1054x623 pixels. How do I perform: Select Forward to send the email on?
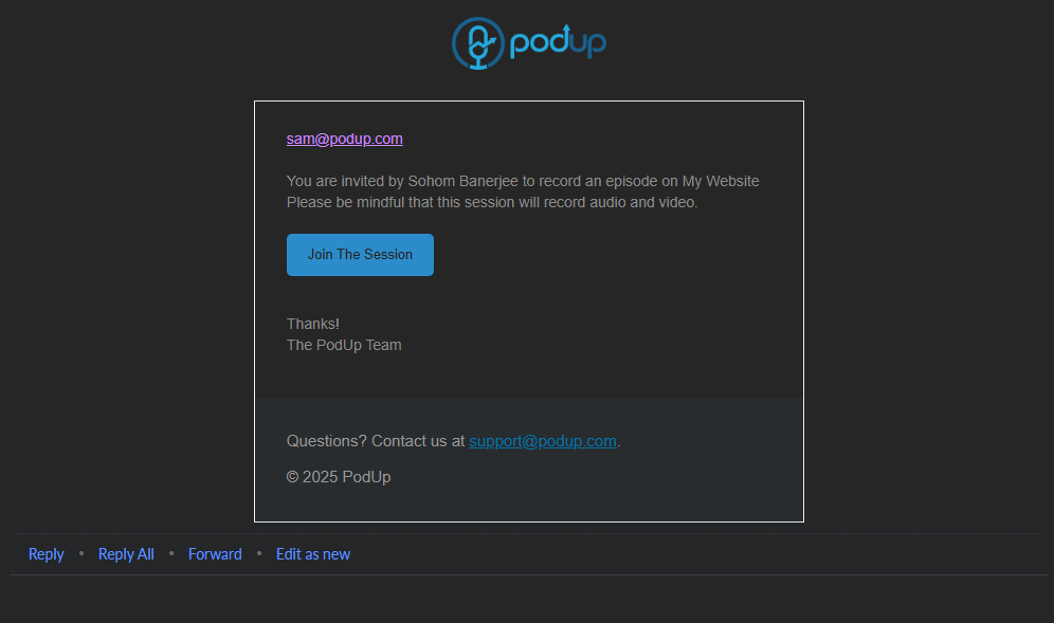pyautogui.click(x=215, y=554)
